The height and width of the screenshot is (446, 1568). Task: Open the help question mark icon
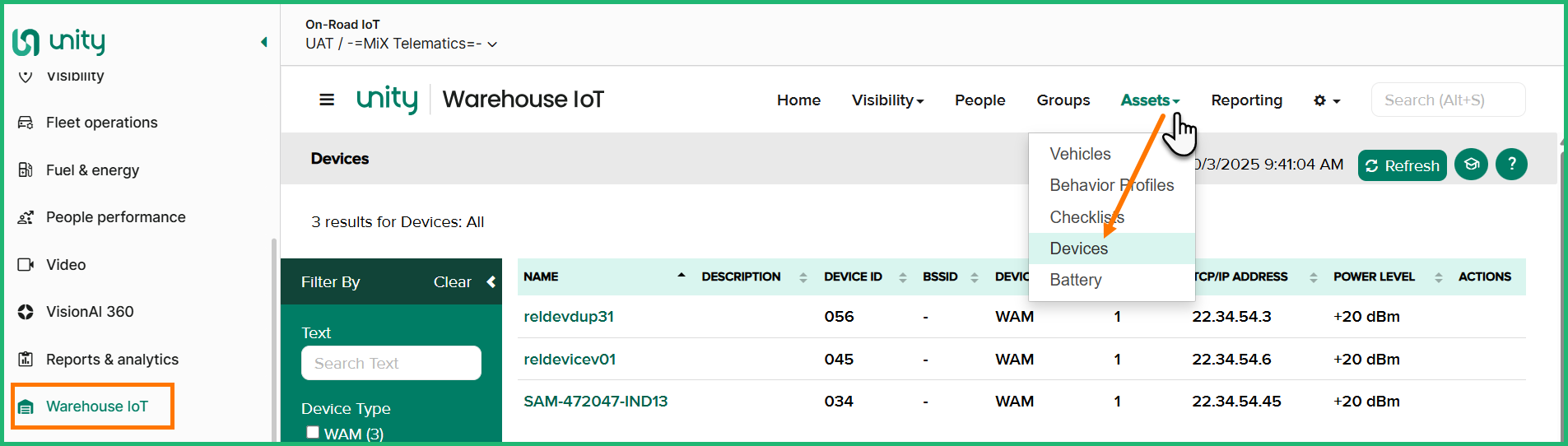[1511, 165]
